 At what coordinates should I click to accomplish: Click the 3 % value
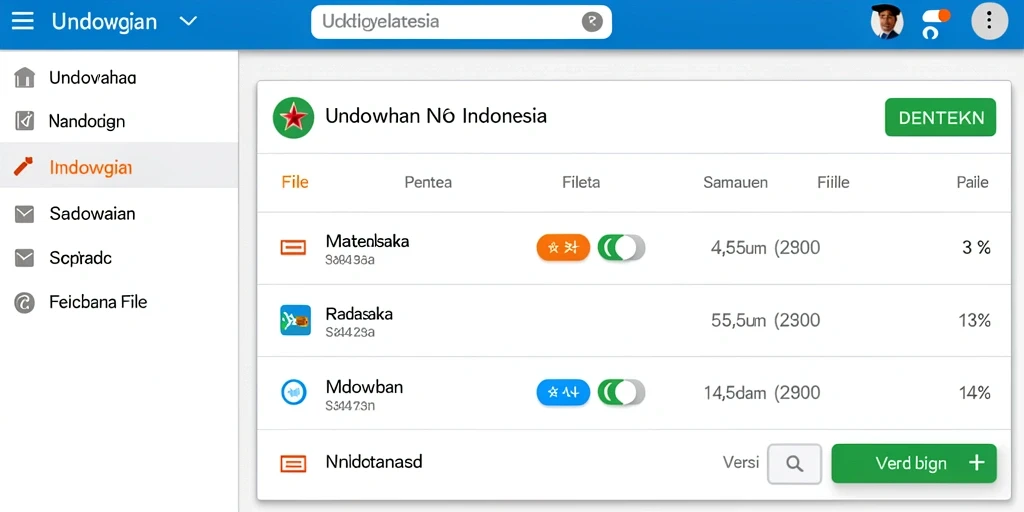(x=976, y=248)
